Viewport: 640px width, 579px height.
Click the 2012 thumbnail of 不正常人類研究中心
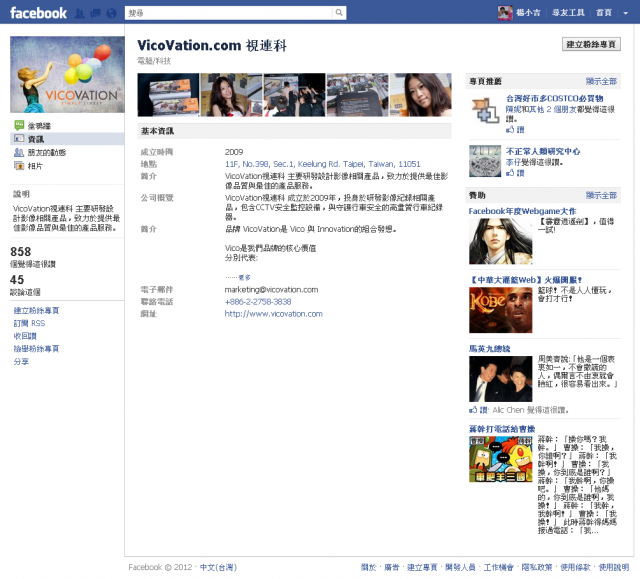click(x=485, y=161)
